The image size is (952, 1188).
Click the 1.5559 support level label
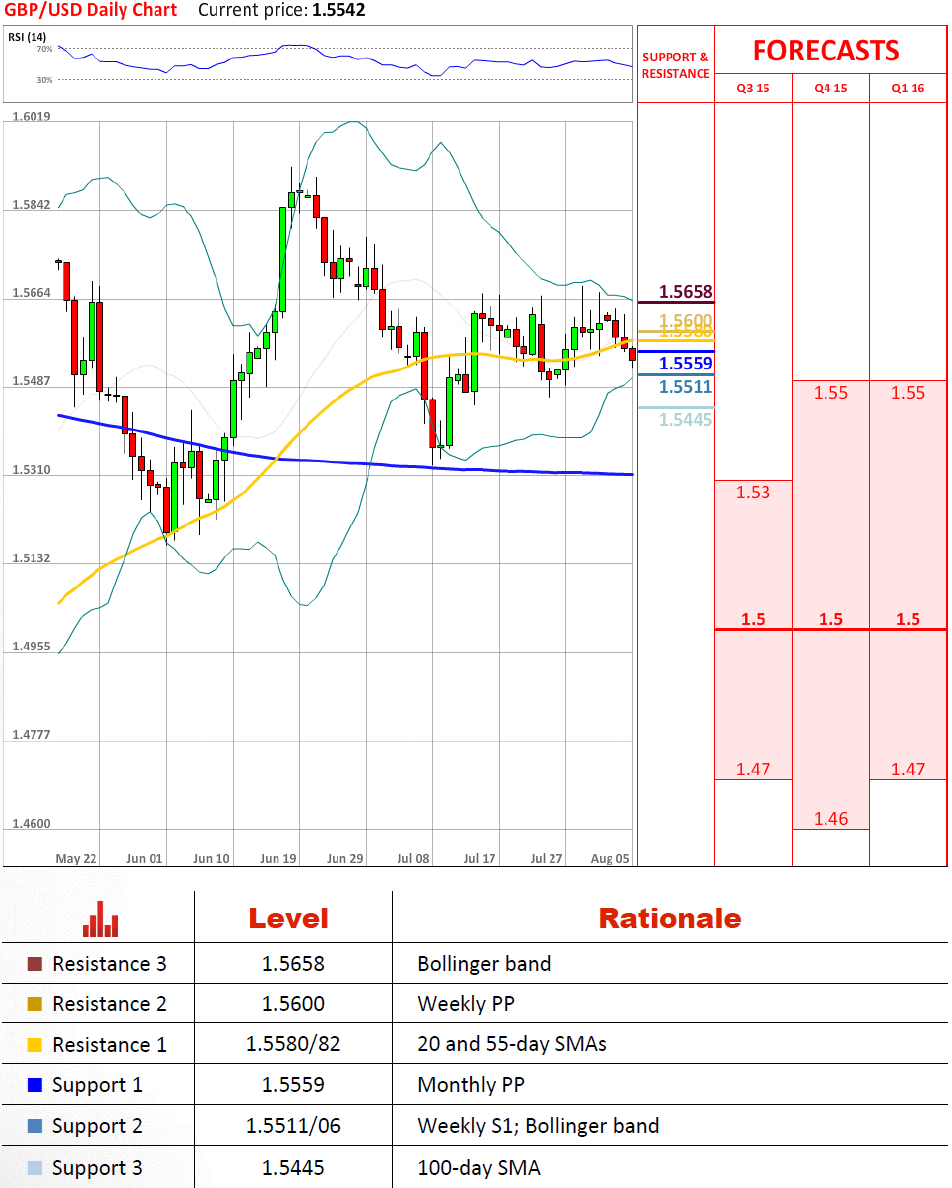(685, 364)
